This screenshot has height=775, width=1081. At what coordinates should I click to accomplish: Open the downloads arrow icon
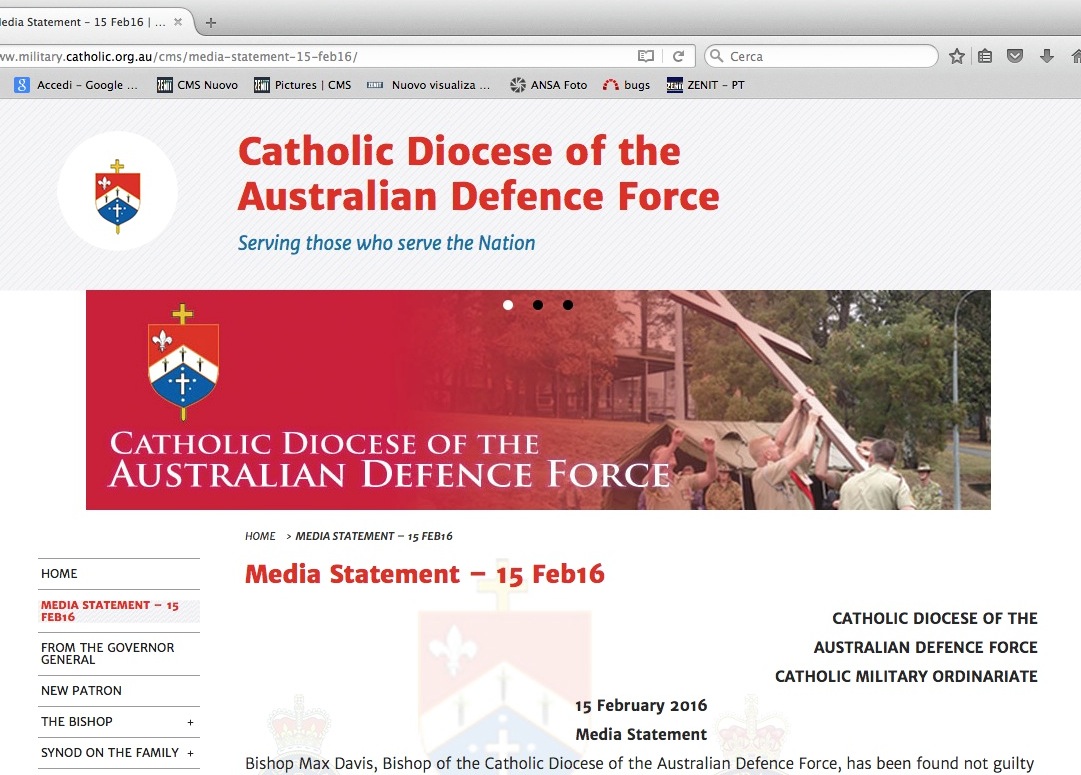click(1047, 57)
